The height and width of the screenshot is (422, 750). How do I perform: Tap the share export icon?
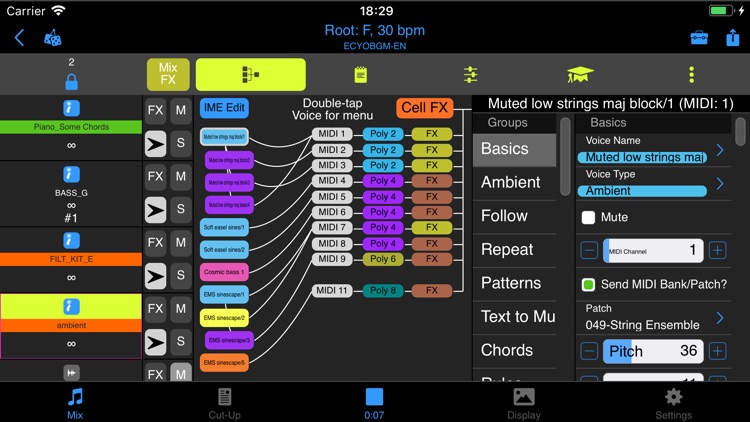[733, 37]
